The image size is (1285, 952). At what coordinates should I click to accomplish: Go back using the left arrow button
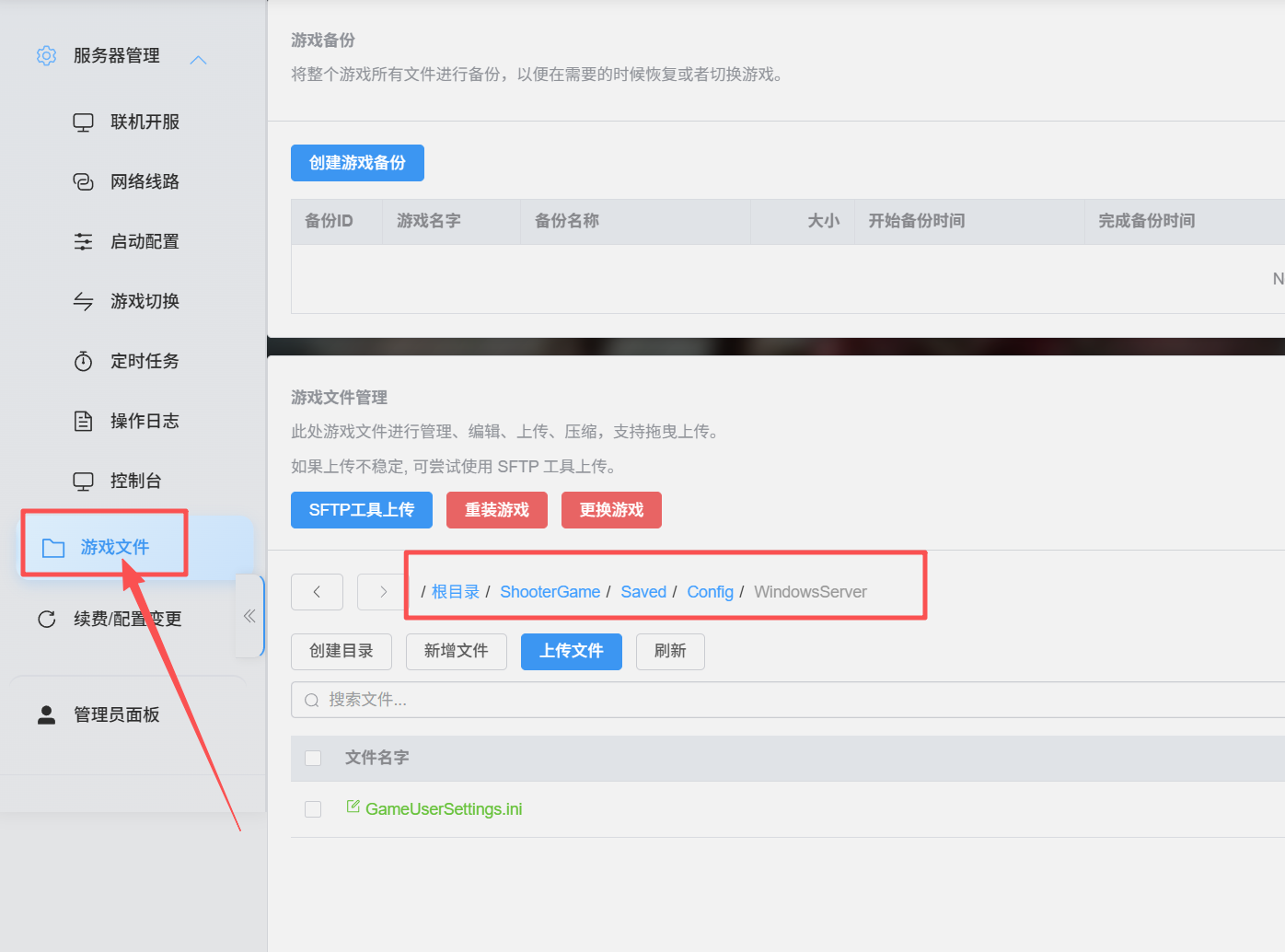317,592
